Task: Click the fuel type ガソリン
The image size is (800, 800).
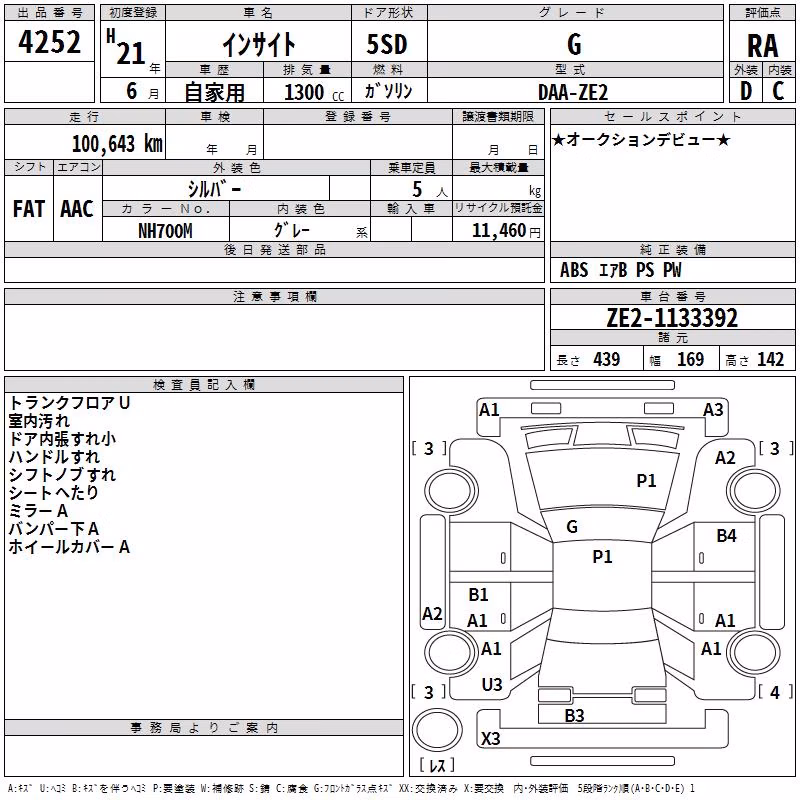Action: click(388, 91)
